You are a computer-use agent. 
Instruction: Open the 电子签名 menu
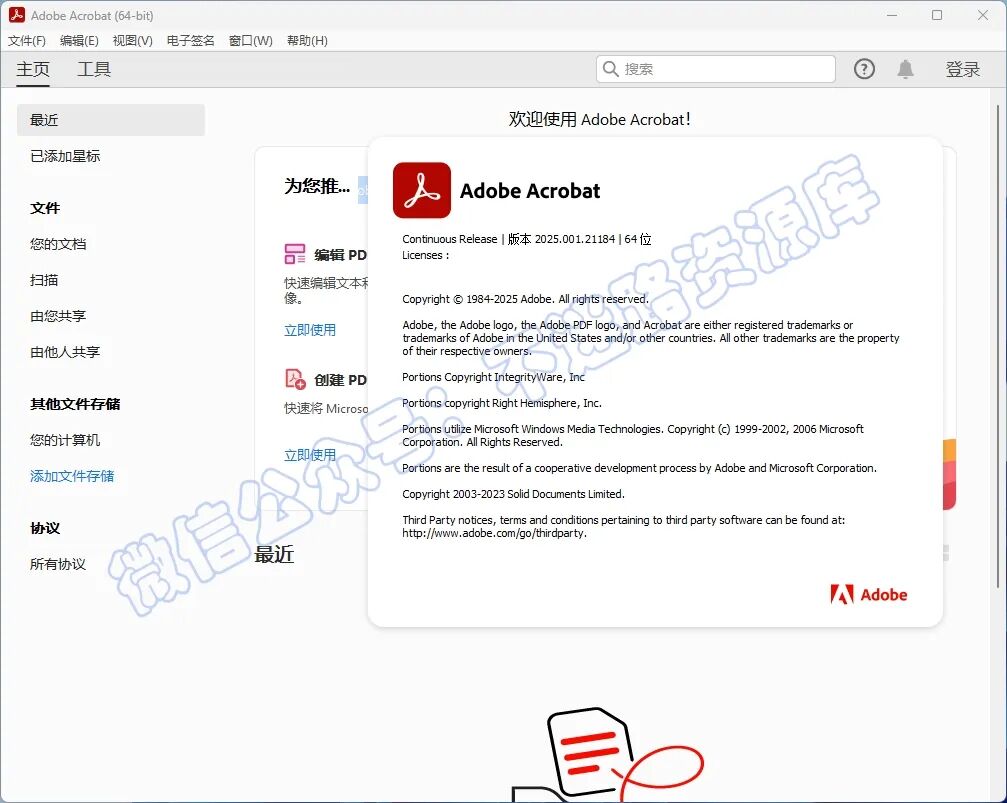coord(190,40)
